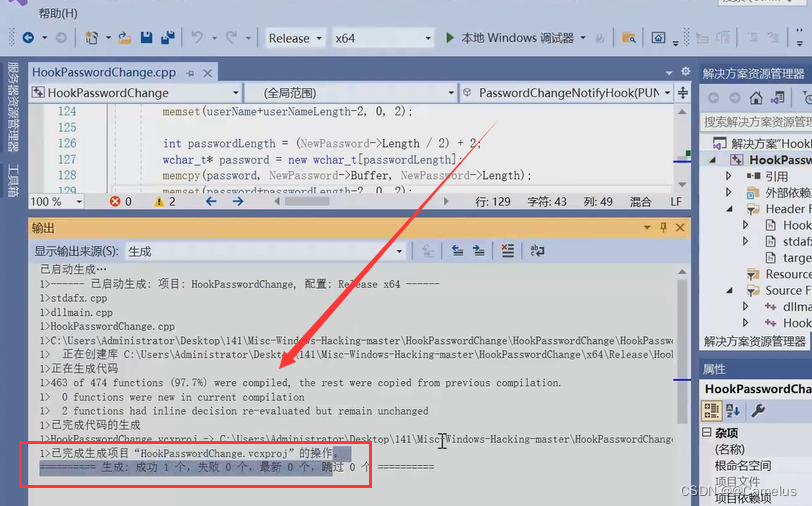Click the 搜索解决方案资源管理器 search field
This screenshot has height=506, width=812.
click(x=756, y=122)
